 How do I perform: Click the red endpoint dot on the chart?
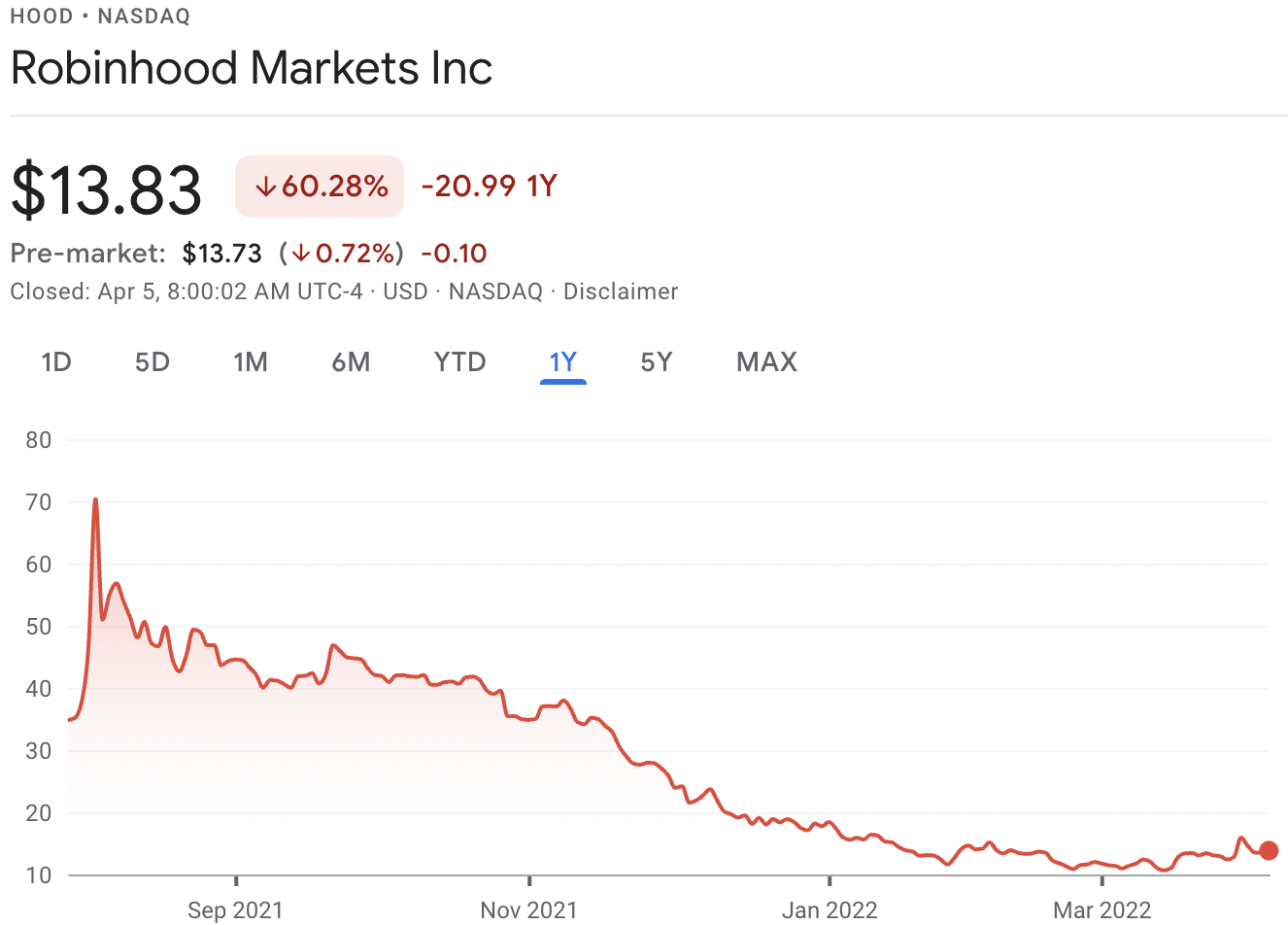1269,850
